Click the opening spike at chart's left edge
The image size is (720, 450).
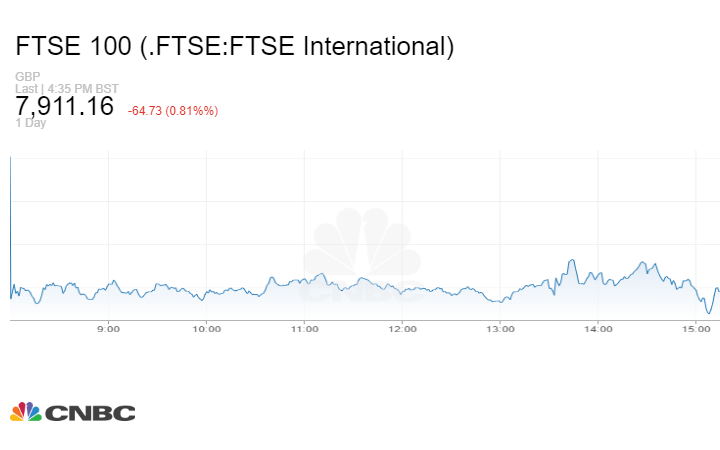(x=10, y=200)
